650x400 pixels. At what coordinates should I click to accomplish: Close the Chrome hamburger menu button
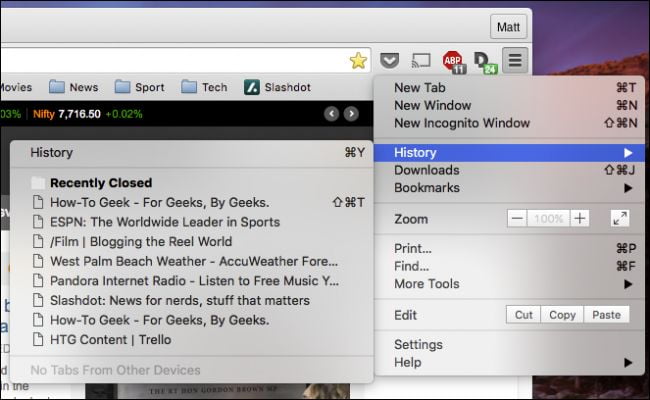coord(515,61)
